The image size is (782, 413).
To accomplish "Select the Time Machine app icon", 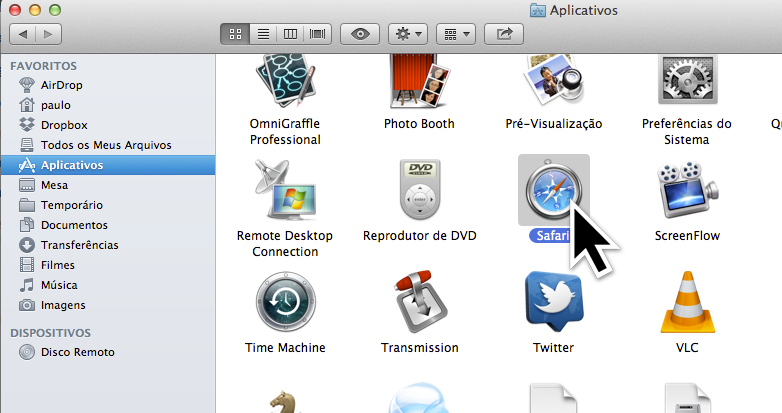I will click(x=285, y=304).
